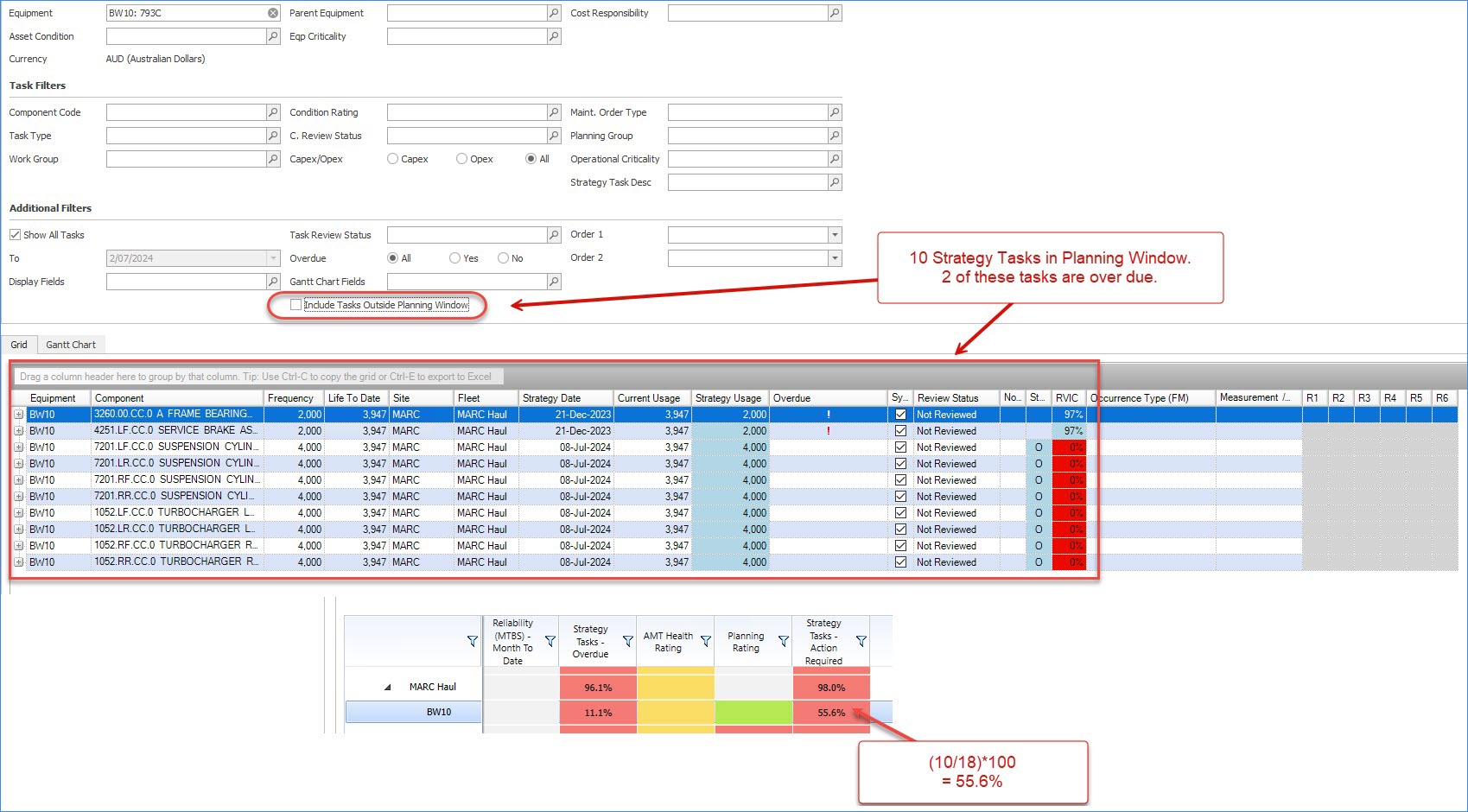1468x812 pixels.
Task: Expand the 1052.LF.CC.0 TURBOCHARGER row
Action: point(18,513)
